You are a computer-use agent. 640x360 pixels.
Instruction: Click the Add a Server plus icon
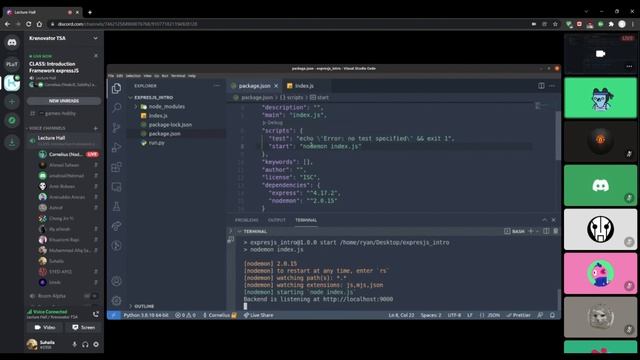coord(12,102)
